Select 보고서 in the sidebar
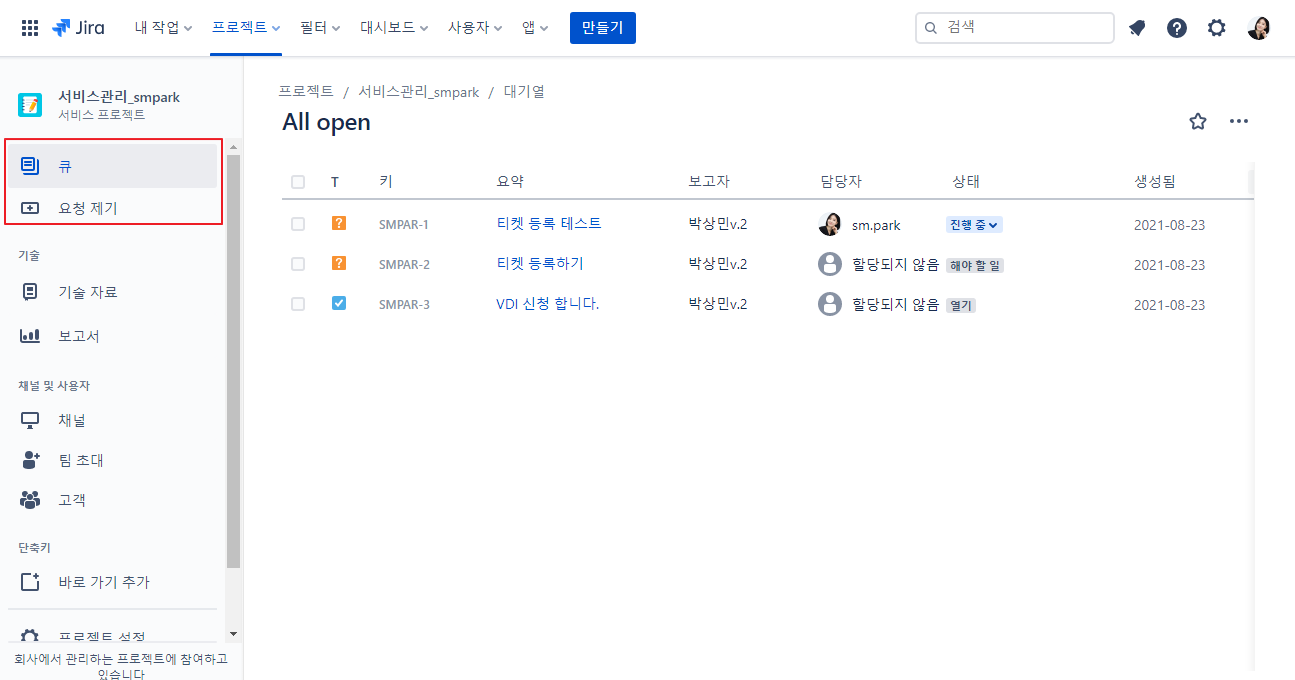Screen dimensions: 1295x680 coord(113,336)
